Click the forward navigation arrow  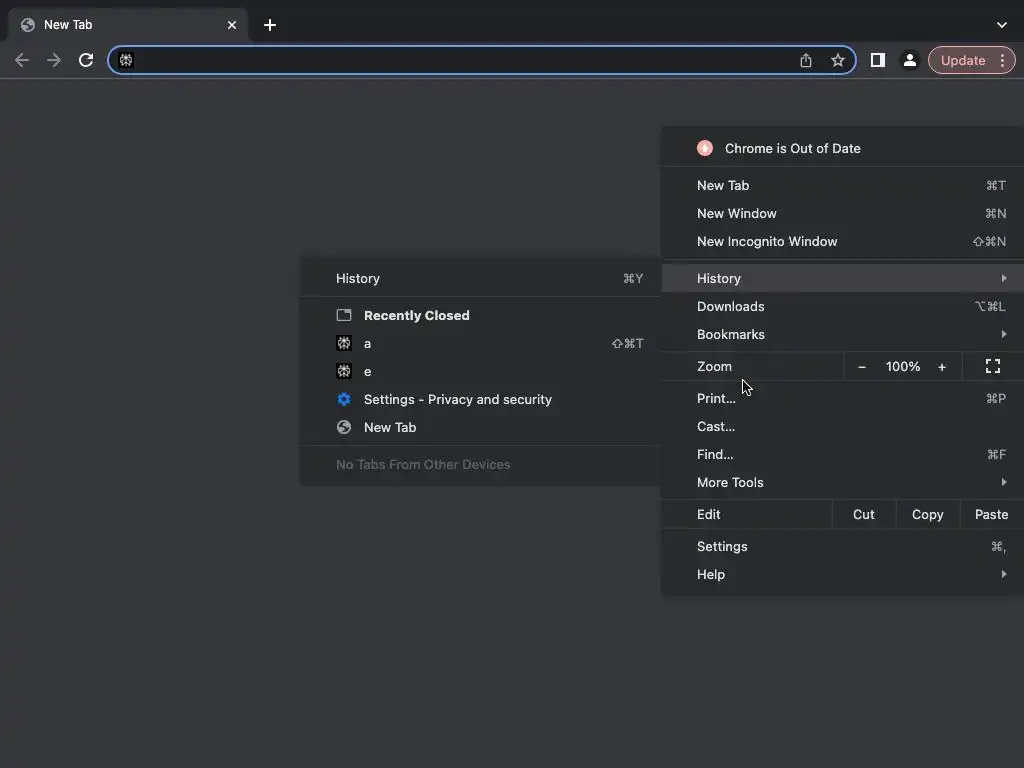[x=54, y=60]
